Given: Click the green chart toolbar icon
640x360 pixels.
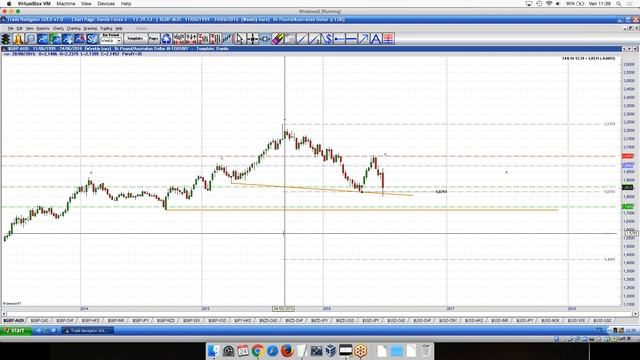Looking at the screenshot, I should point(55,39).
